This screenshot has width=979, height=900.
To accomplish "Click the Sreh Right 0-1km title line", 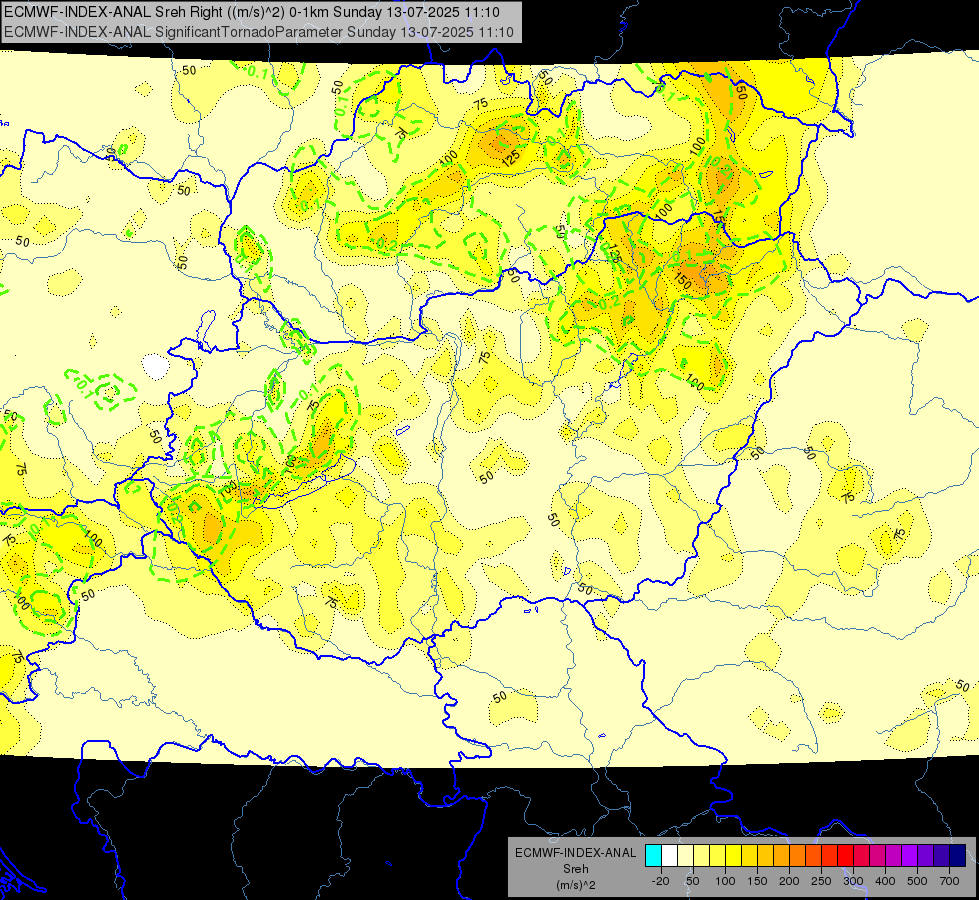I will click(252, 12).
